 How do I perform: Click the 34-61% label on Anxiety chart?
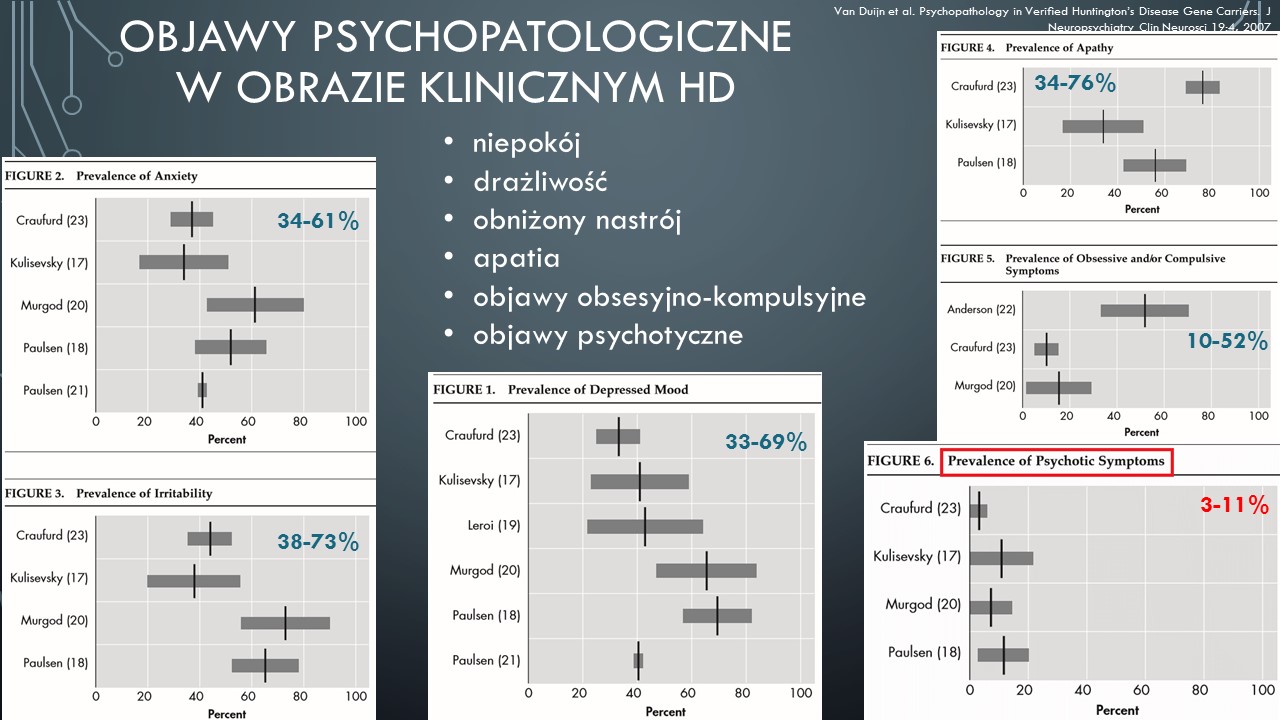318,221
